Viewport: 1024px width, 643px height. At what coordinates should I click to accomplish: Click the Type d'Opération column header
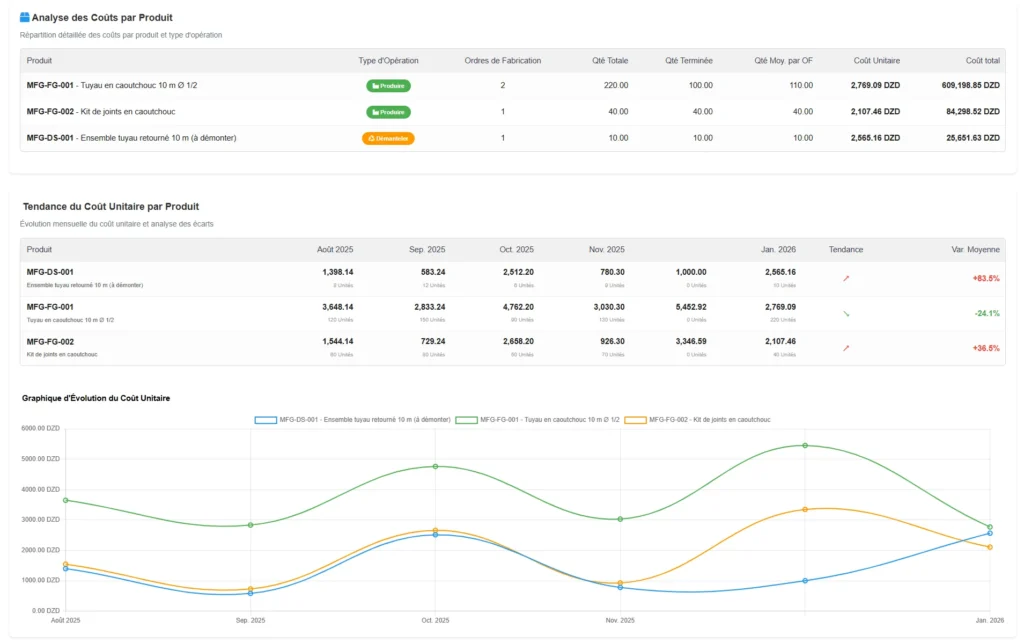coord(388,60)
